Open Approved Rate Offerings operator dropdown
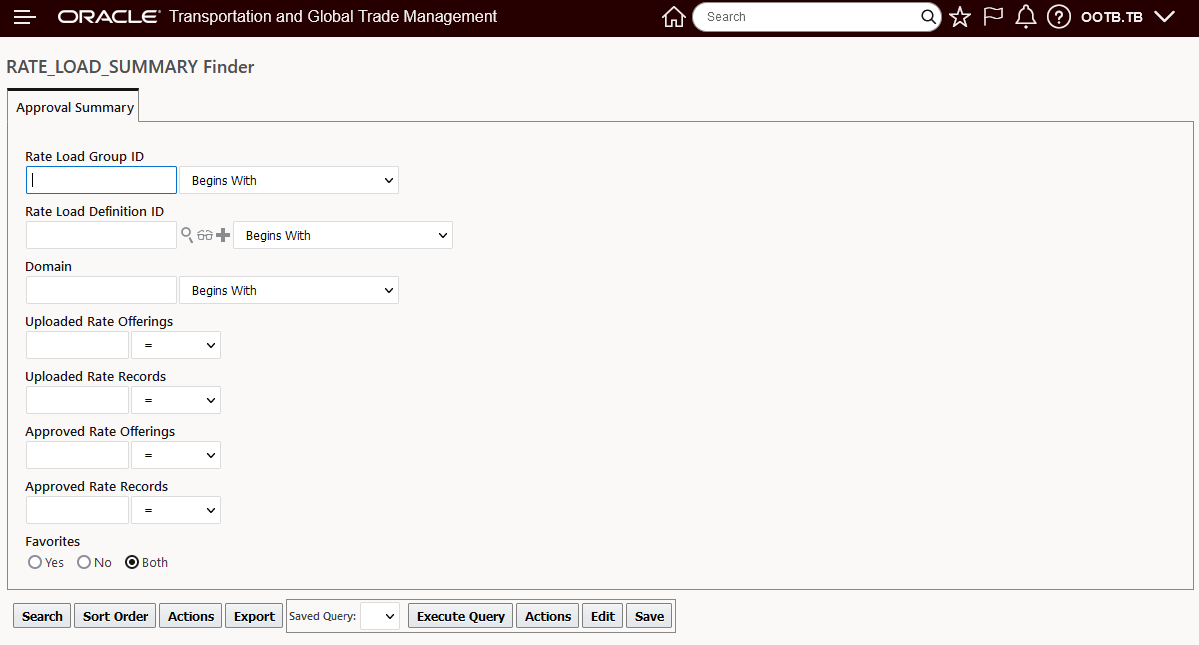Viewport: 1199px width, 645px height. coord(176,455)
